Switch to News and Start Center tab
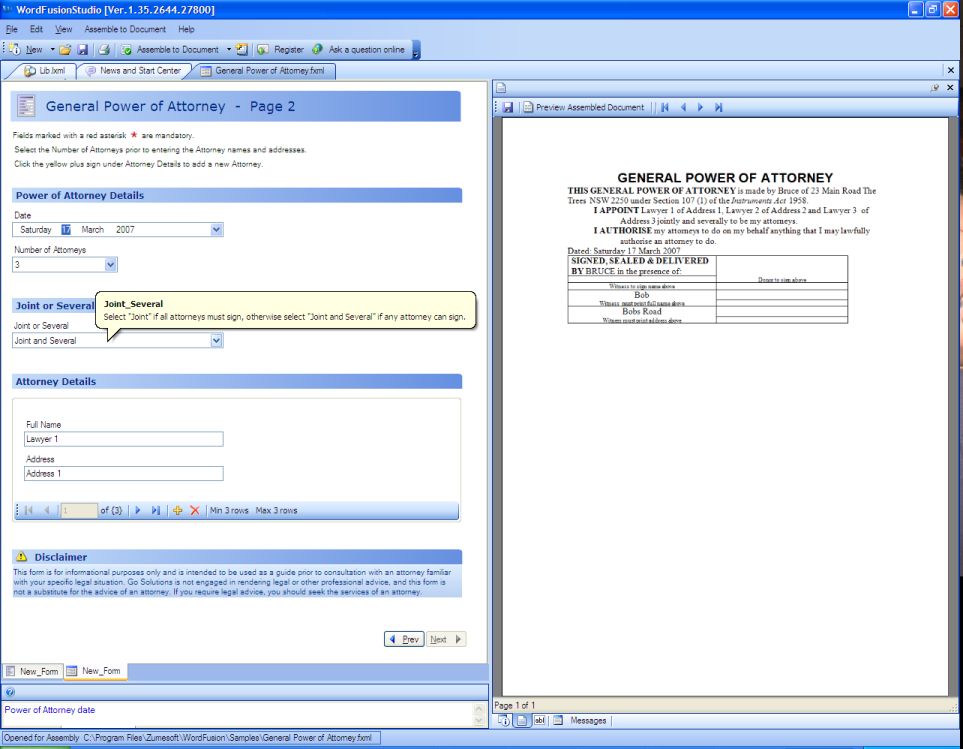 coord(134,71)
